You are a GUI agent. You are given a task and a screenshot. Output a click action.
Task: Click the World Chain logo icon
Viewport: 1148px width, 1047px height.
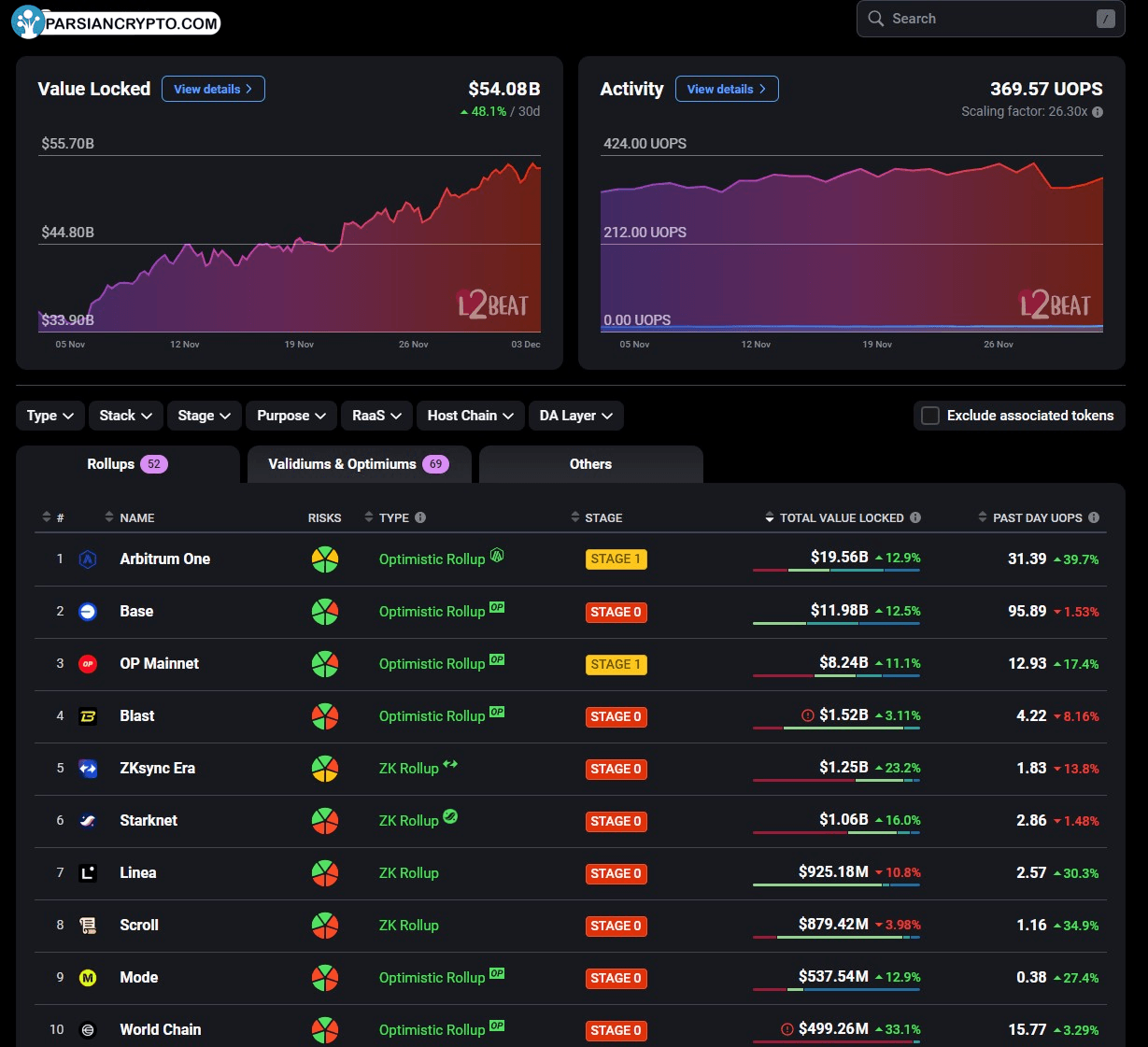point(88,1030)
